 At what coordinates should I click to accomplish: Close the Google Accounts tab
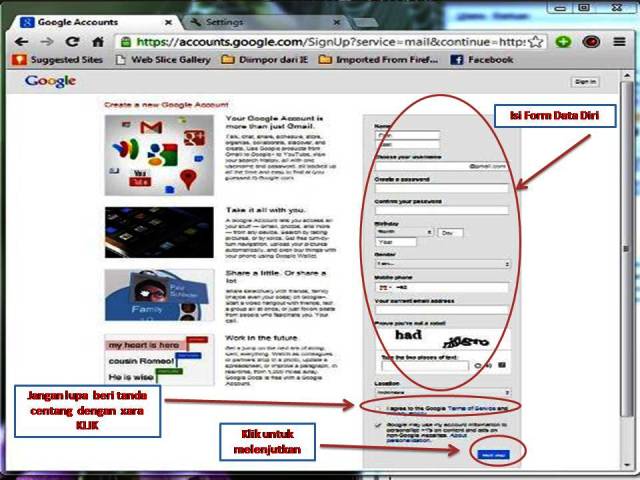168,22
